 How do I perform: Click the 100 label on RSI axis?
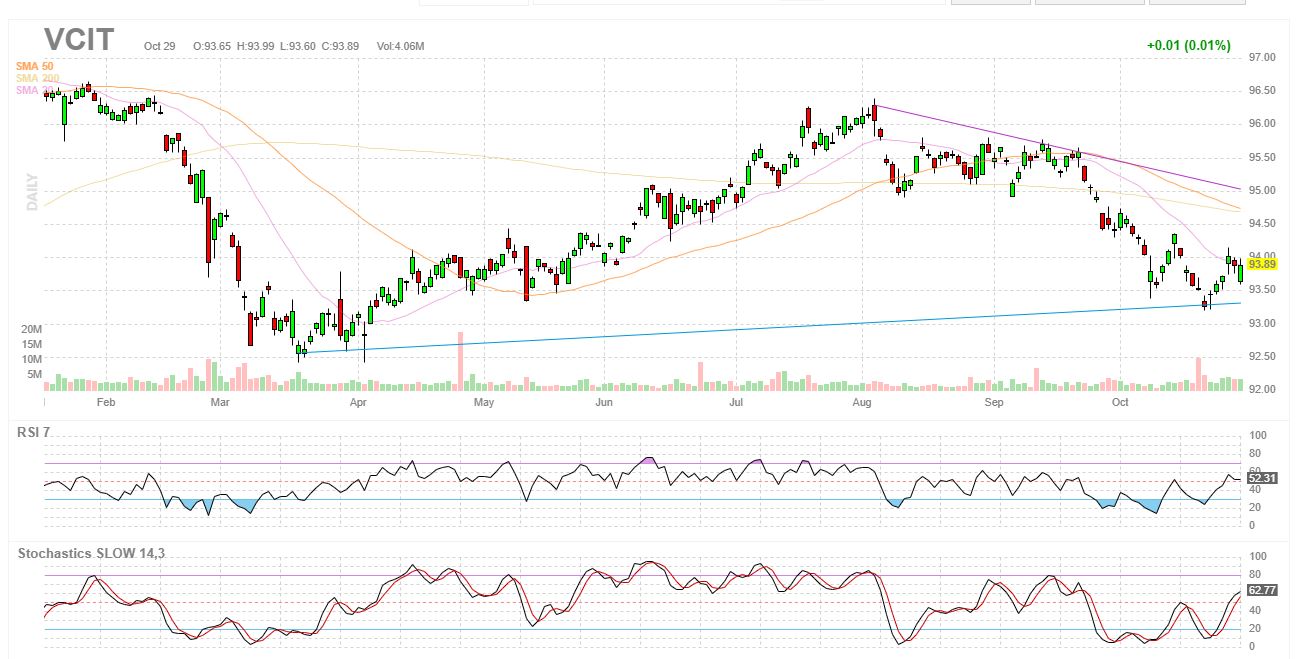tap(1257, 436)
